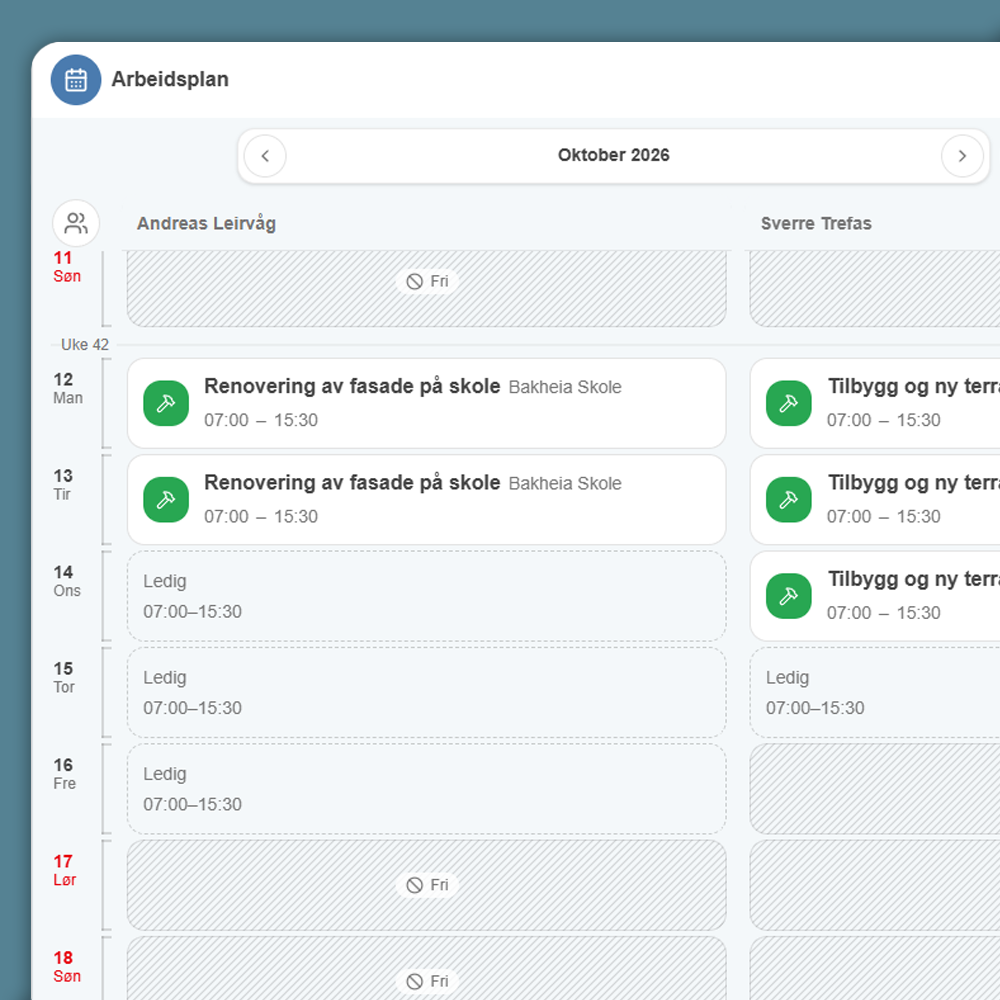
Task: Click hammer icon on Sverre's 14 Ons job
Action: point(789,596)
